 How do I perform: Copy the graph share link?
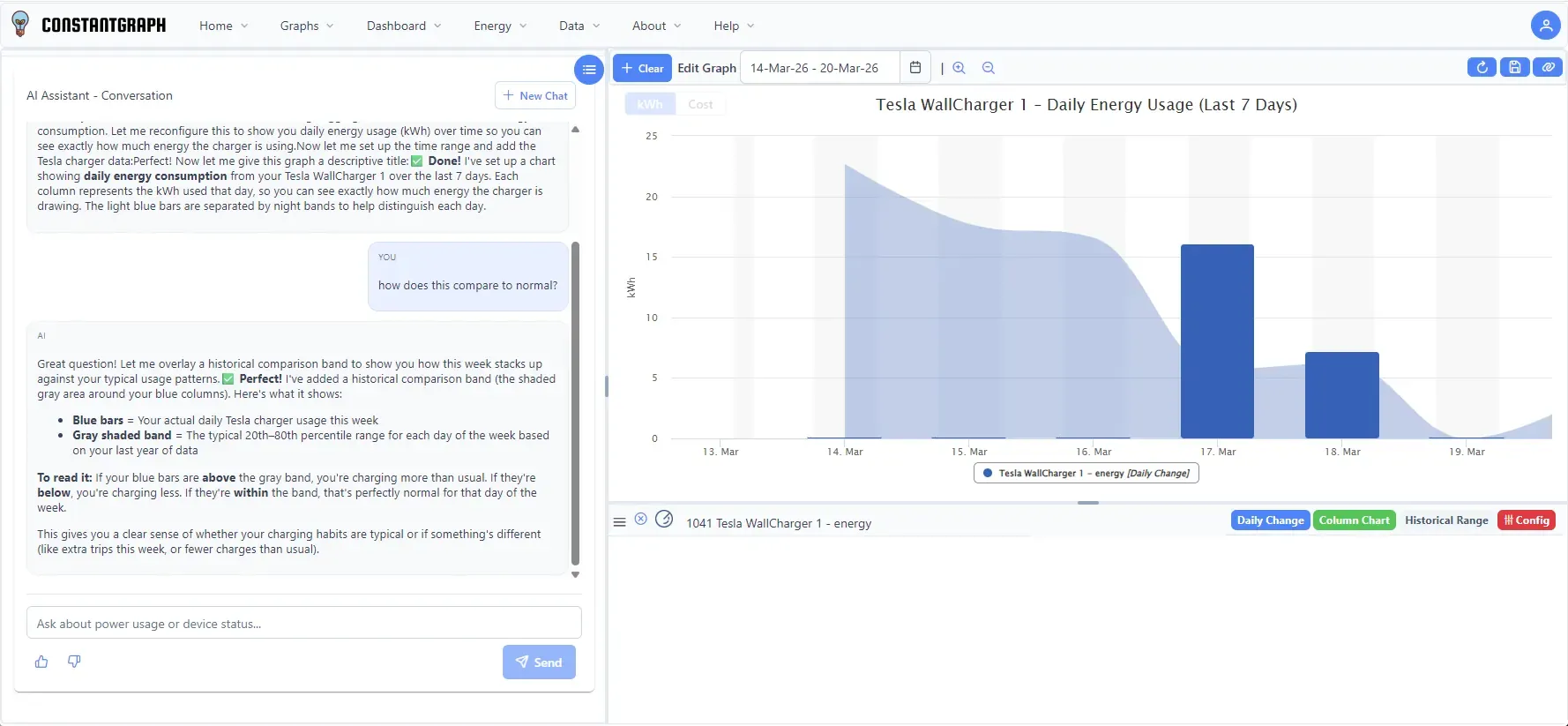pyautogui.click(x=1548, y=67)
